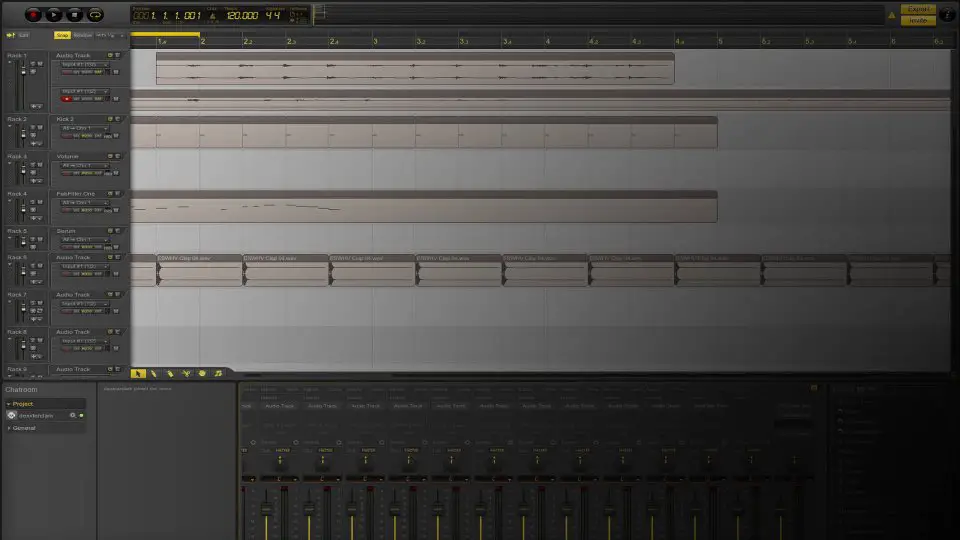Image resolution: width=960 pixels, height=540 pixels.
Task: Select the FabFilter One automation clip
Action: 424,206
